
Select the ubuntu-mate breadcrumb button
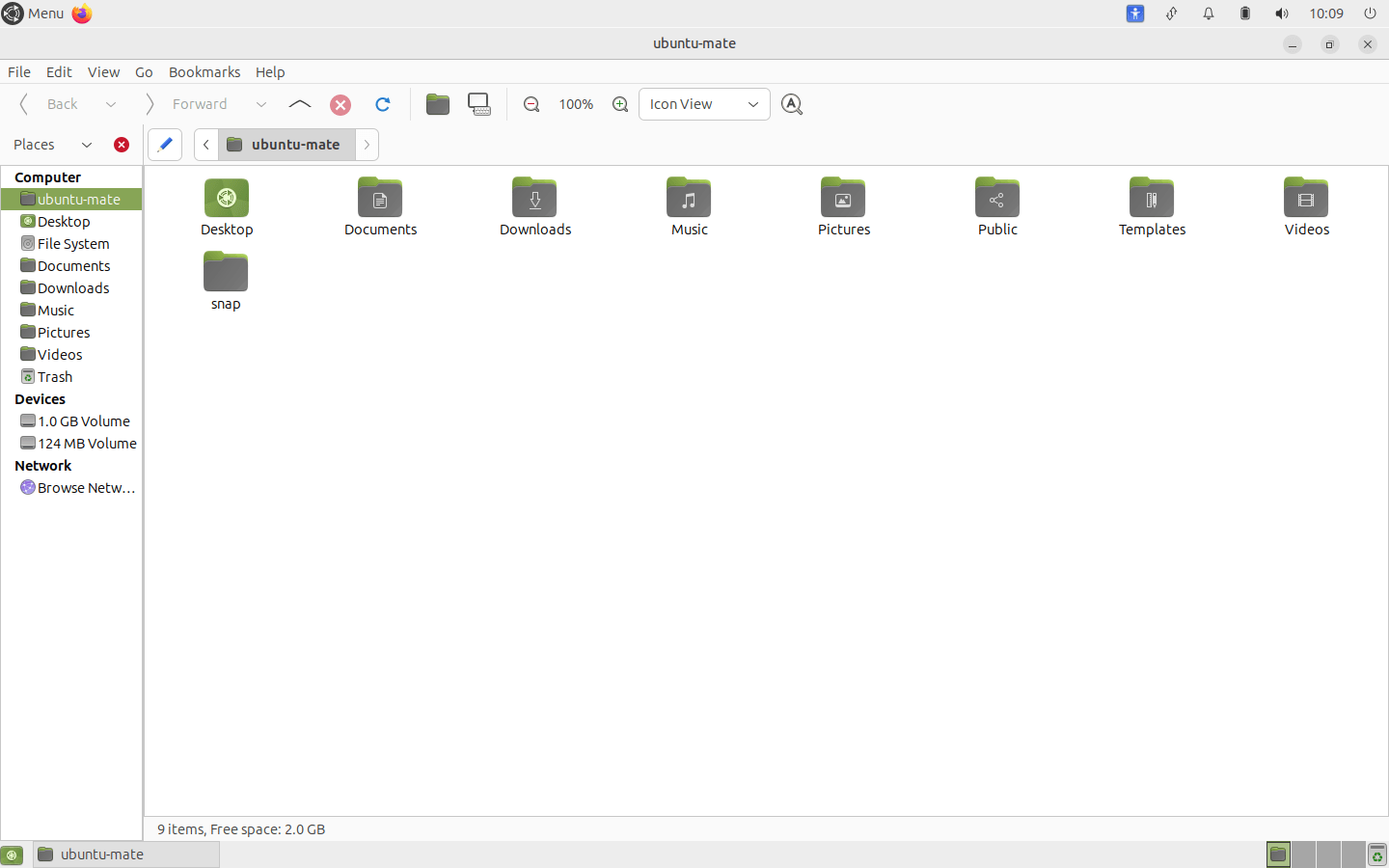287,144
